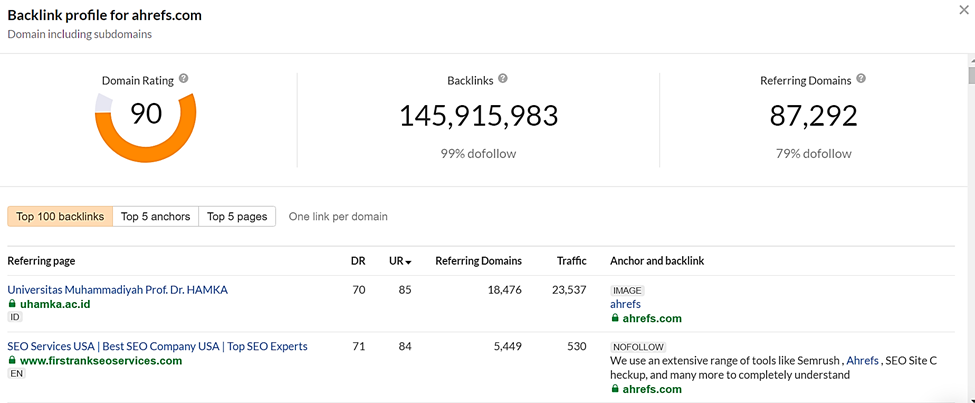975x403 pixels.
Task: Click the EN language badge
Action: click(16, 374)
